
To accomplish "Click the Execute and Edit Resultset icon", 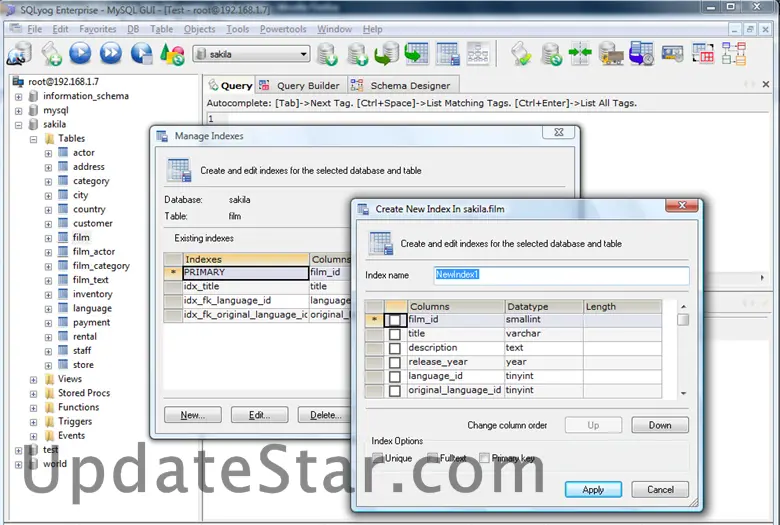I will tap(142, 54).
